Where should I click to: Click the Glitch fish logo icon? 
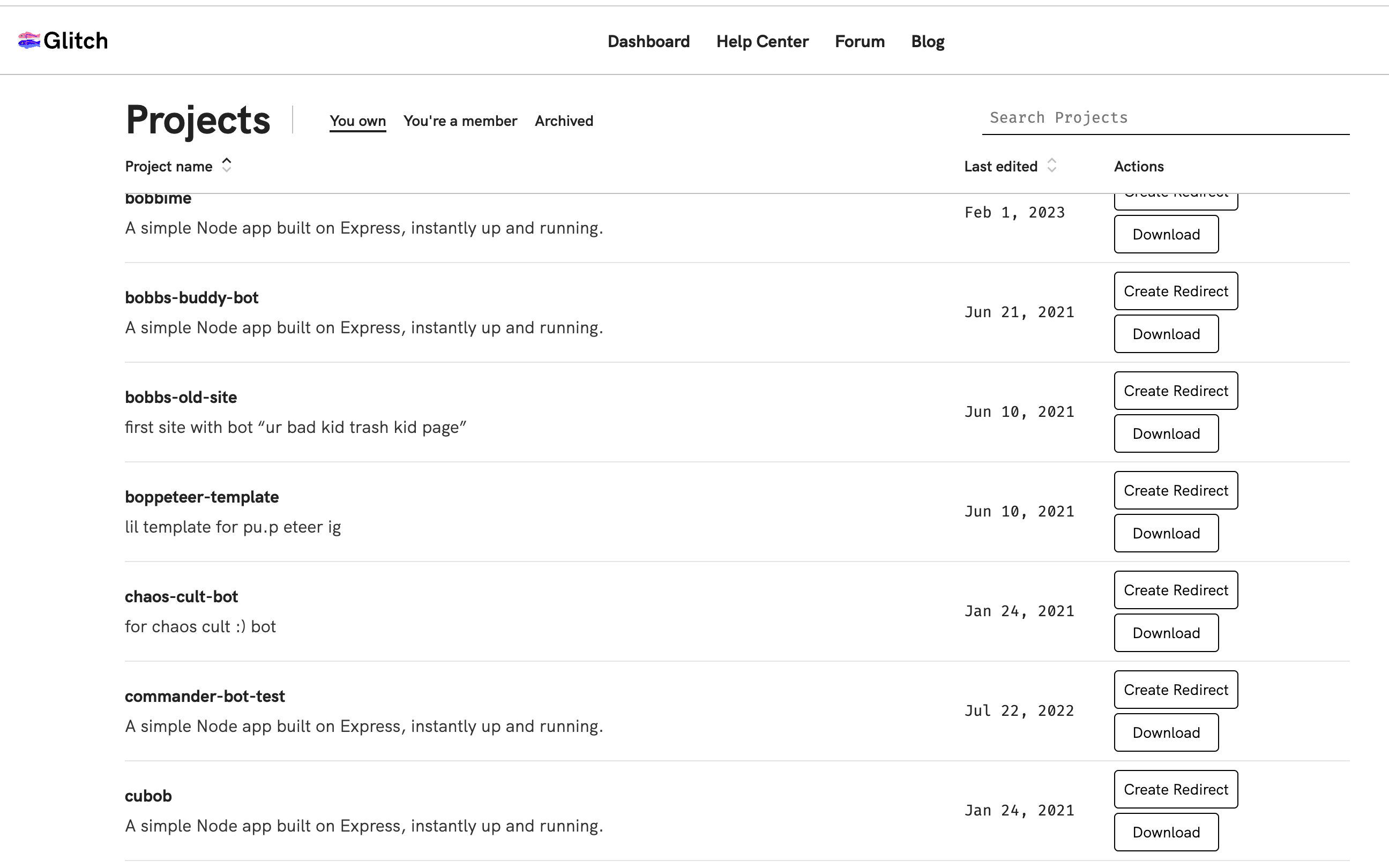point(29,41)
